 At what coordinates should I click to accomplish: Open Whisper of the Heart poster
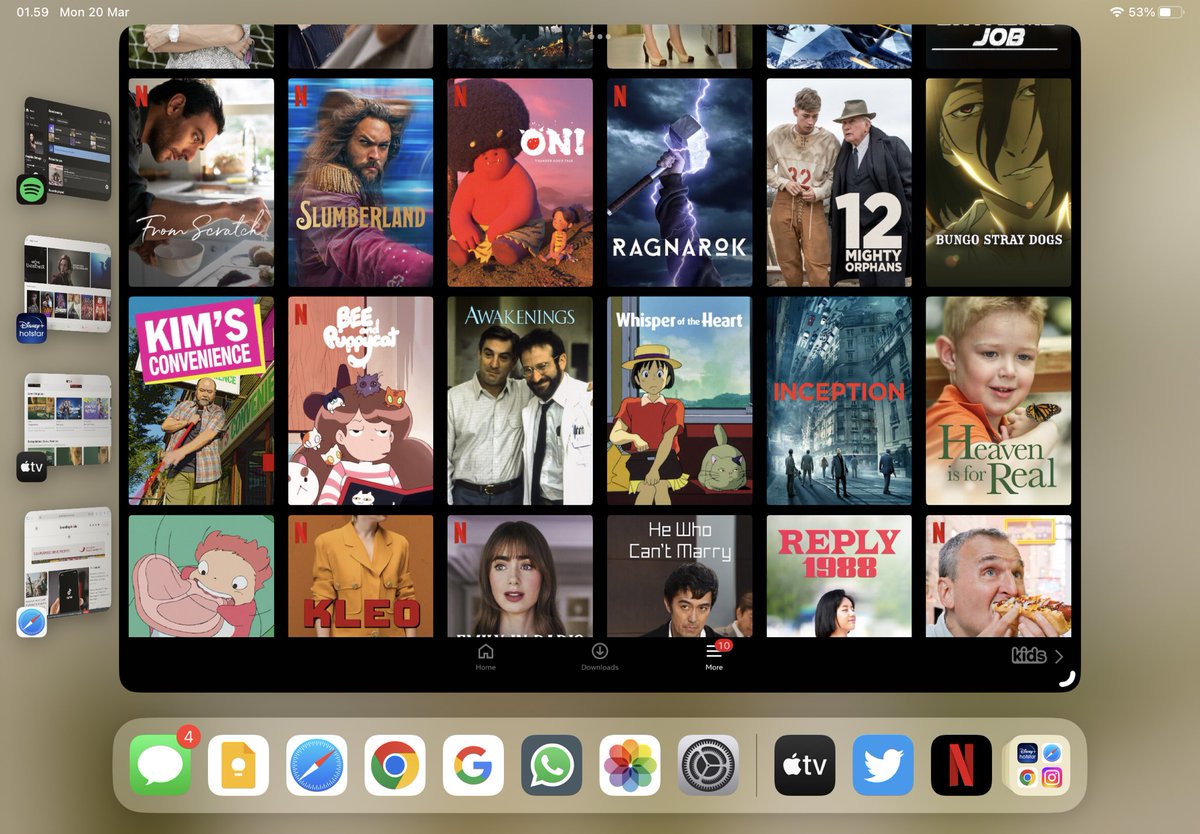[680, 401]
